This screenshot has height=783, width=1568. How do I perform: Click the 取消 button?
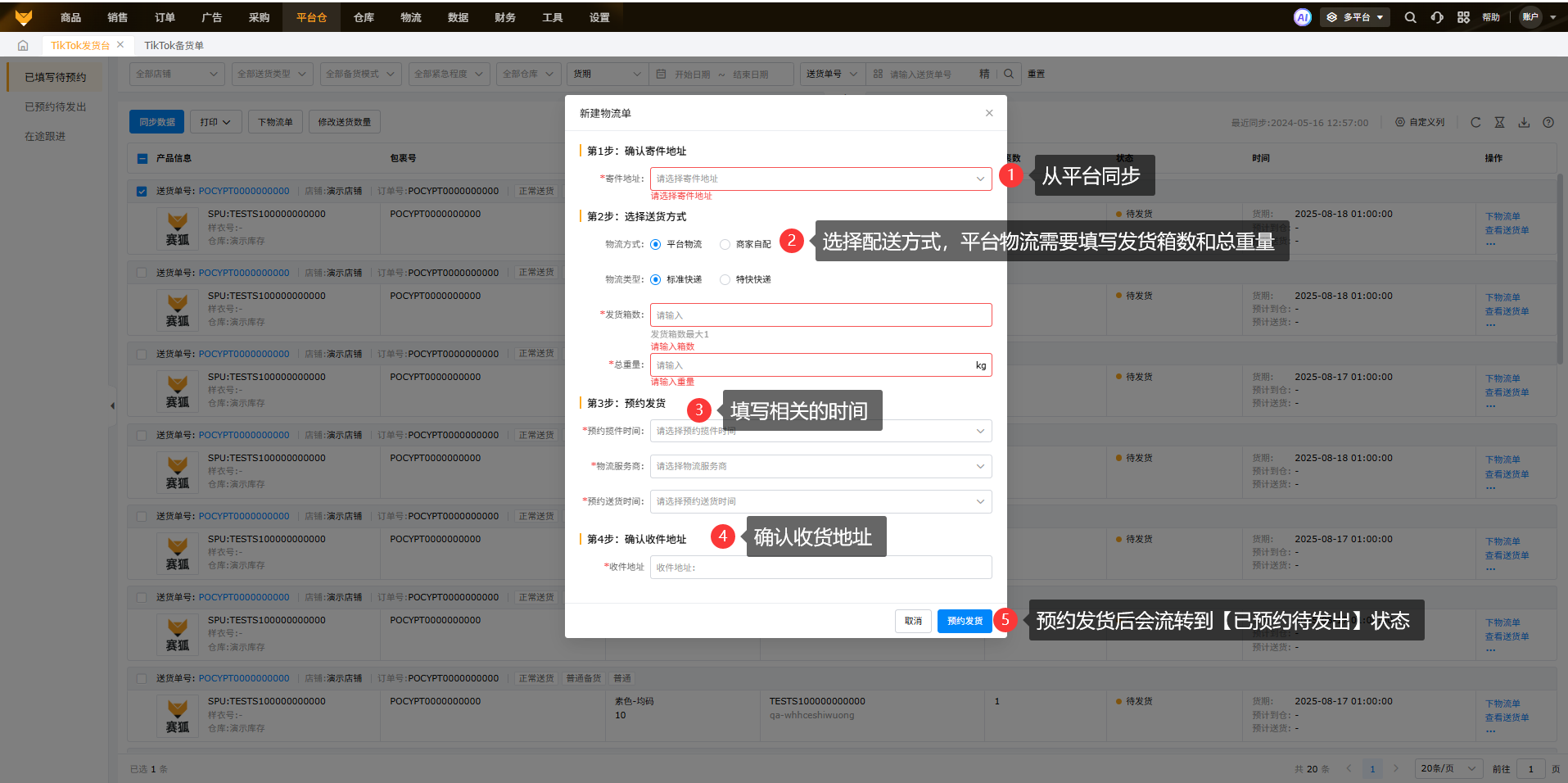pyautogui.click(x=913, y=621)
